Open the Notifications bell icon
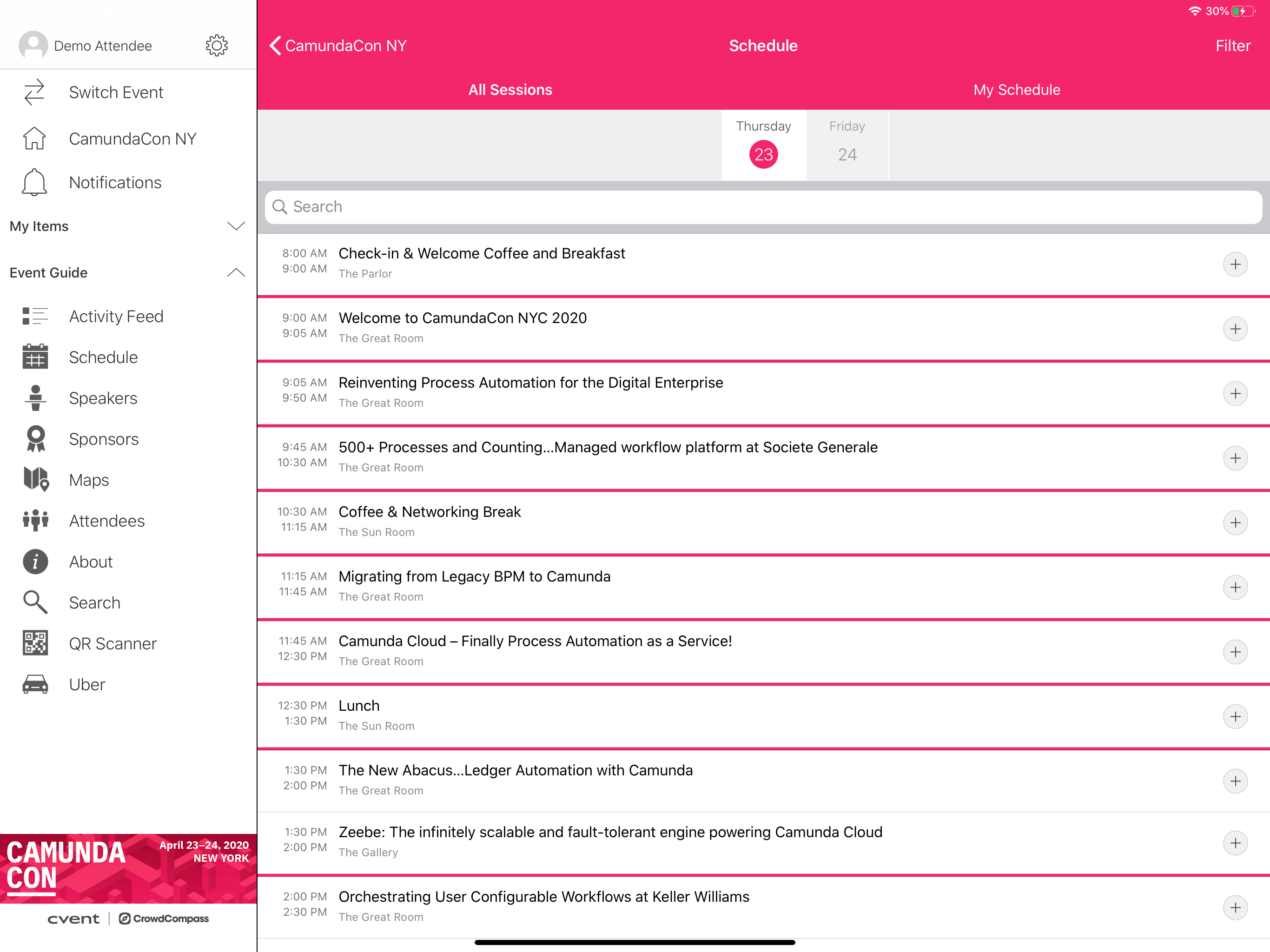Viewport: 1270px width, 952px height. (34, 183)
